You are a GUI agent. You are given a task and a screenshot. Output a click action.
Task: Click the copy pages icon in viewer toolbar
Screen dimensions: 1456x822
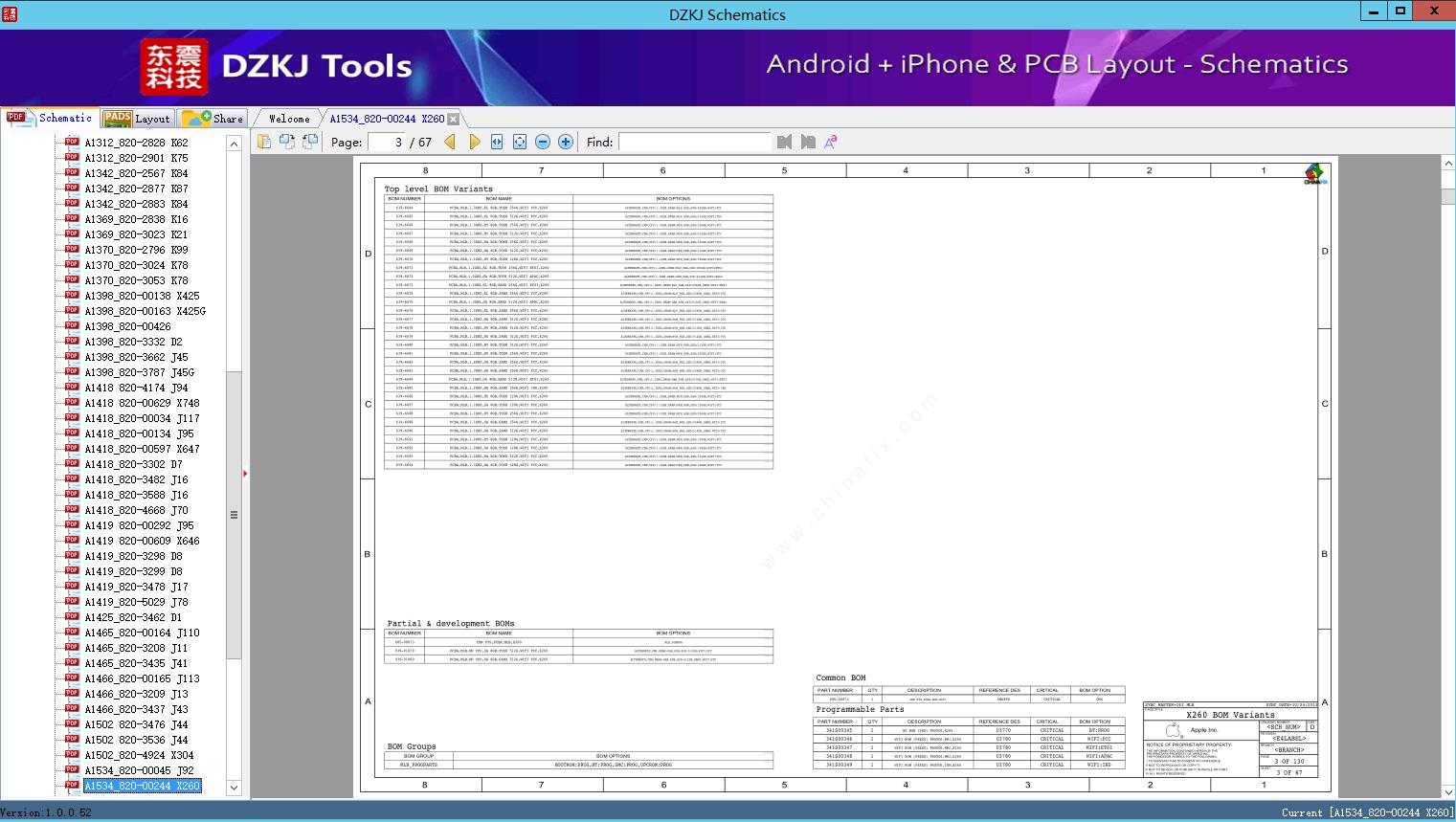point(264,142)
